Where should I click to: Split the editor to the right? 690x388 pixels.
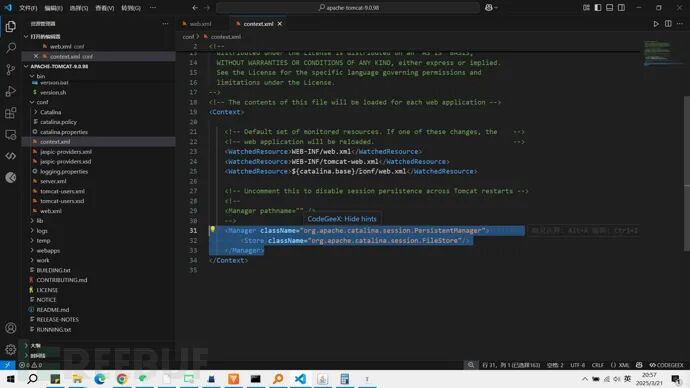668,24
